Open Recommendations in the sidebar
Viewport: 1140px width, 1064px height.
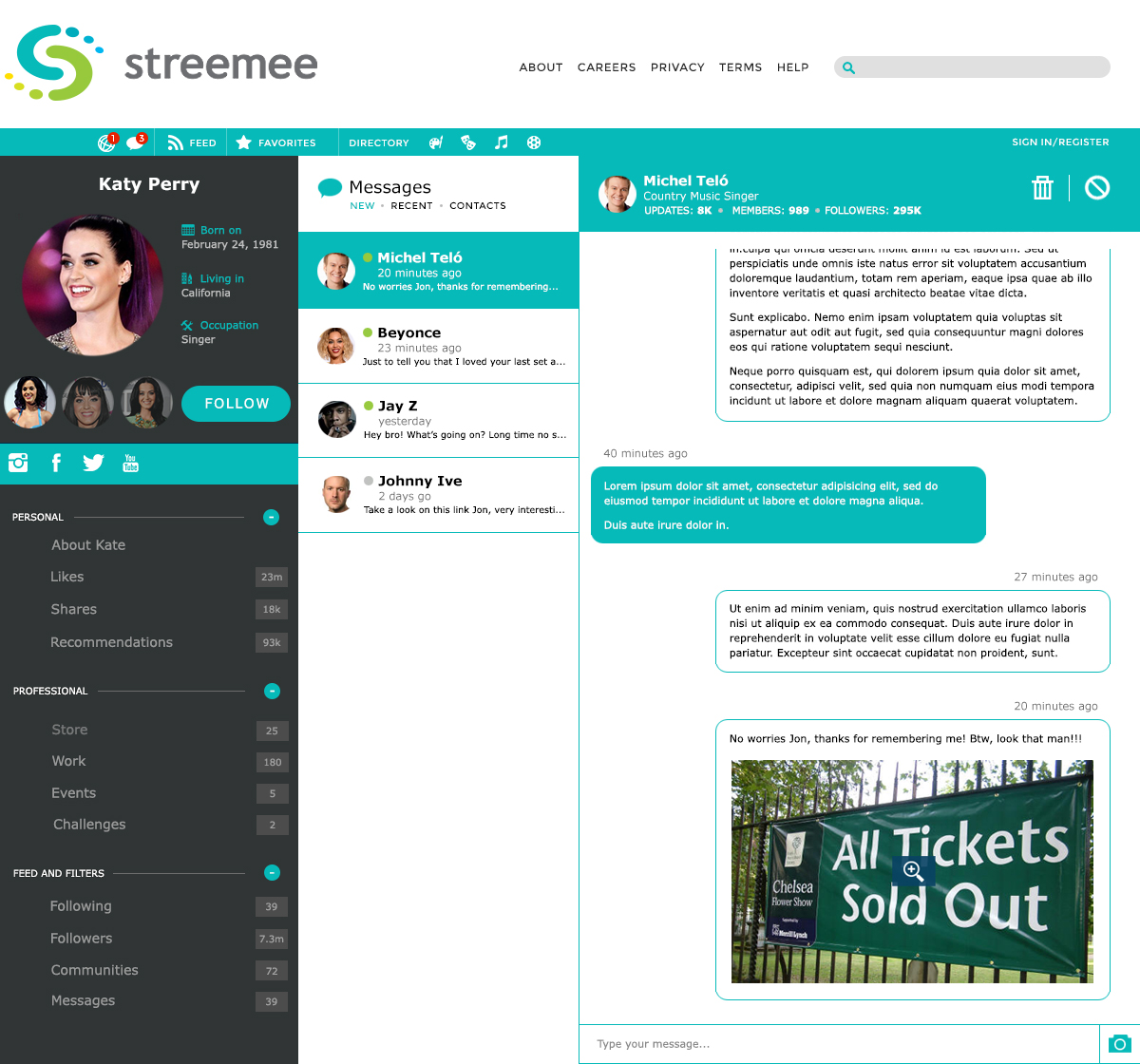pos(111,642)
